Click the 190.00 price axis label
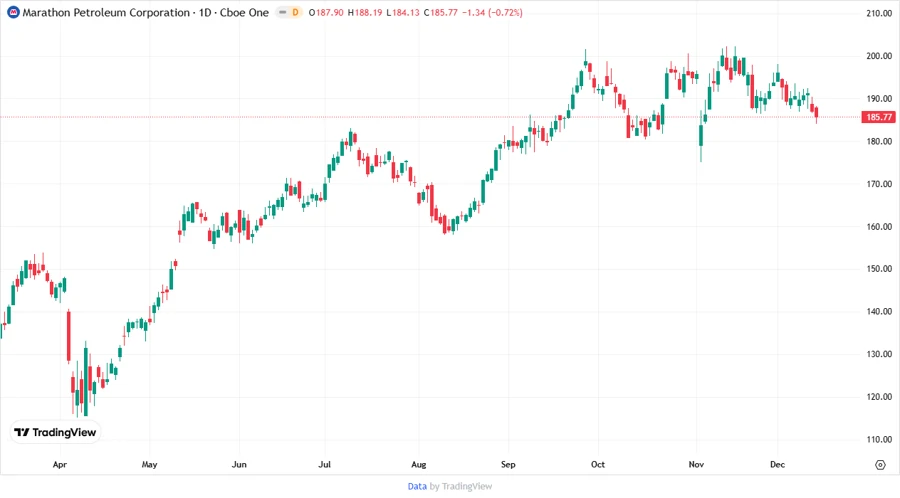The width and height of the screenshot is (900, 498). point(879,99)
